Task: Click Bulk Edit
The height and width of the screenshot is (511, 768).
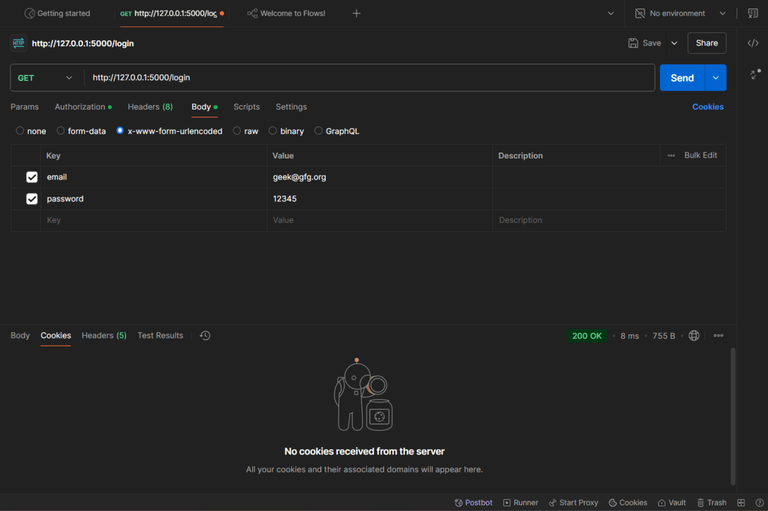Action: click(x=700, y=155)
